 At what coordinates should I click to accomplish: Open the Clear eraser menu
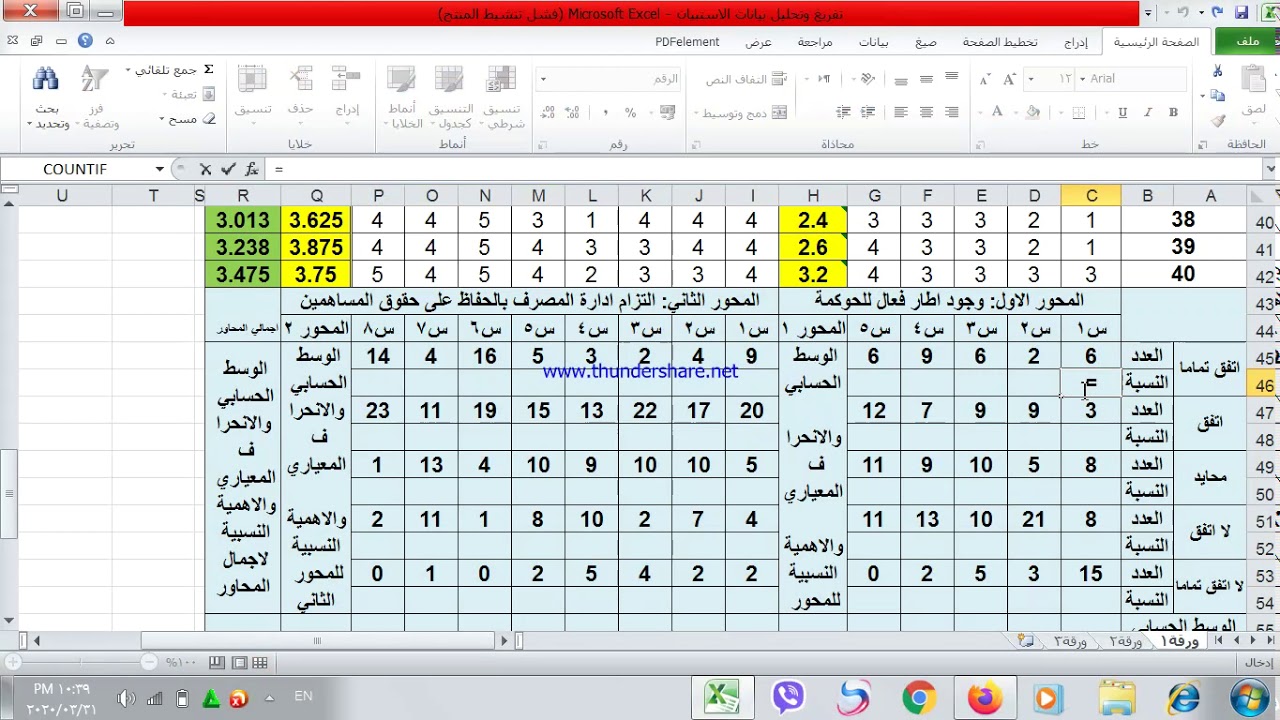click(189, 118)
